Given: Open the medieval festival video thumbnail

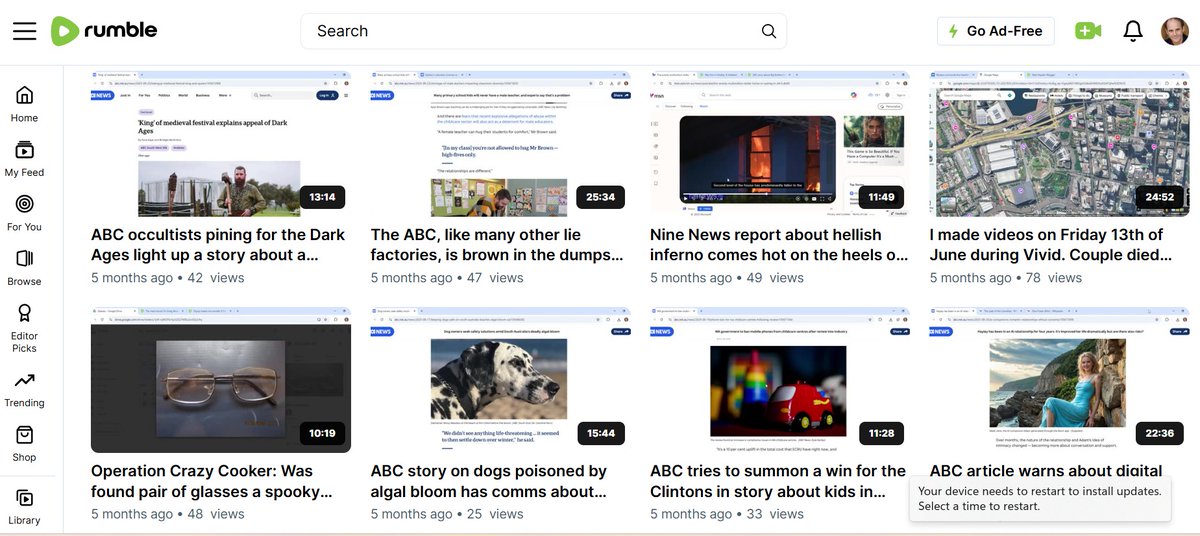Looking at the screenshot, I should (220, 144).
